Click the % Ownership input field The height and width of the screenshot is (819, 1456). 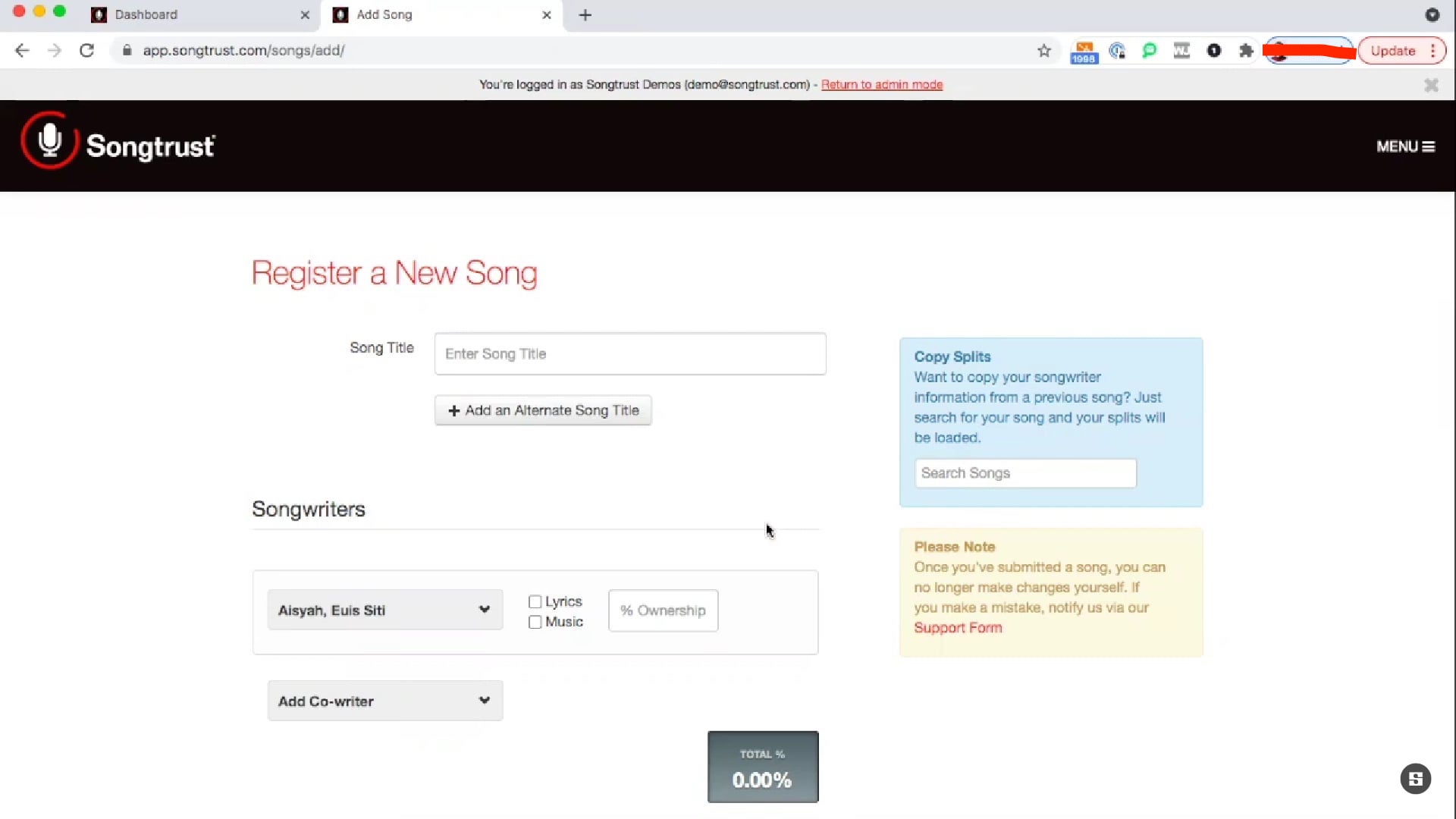click(x=663, y=610)
